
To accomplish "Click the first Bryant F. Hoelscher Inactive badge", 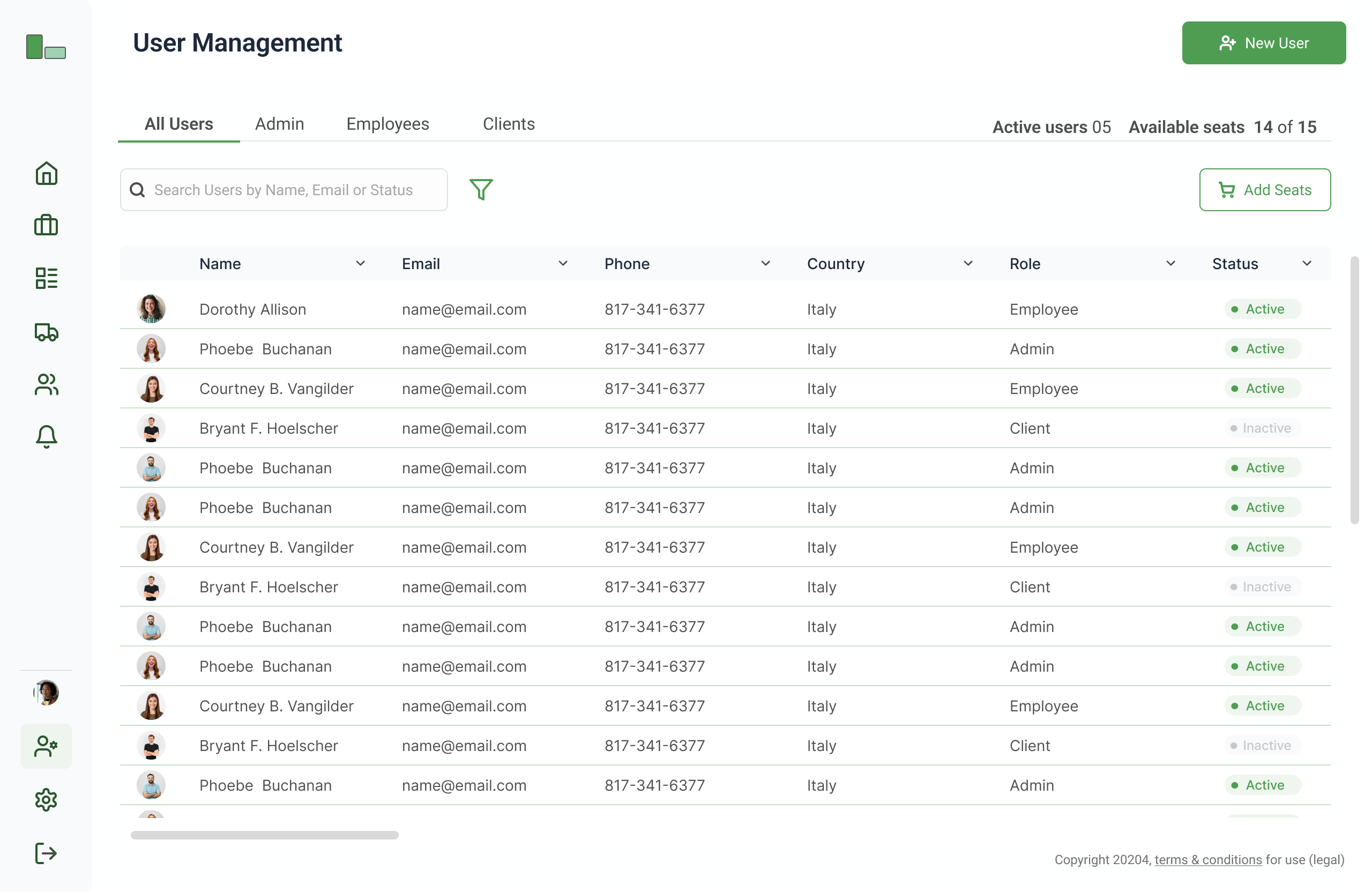I will coord(1262,428).
